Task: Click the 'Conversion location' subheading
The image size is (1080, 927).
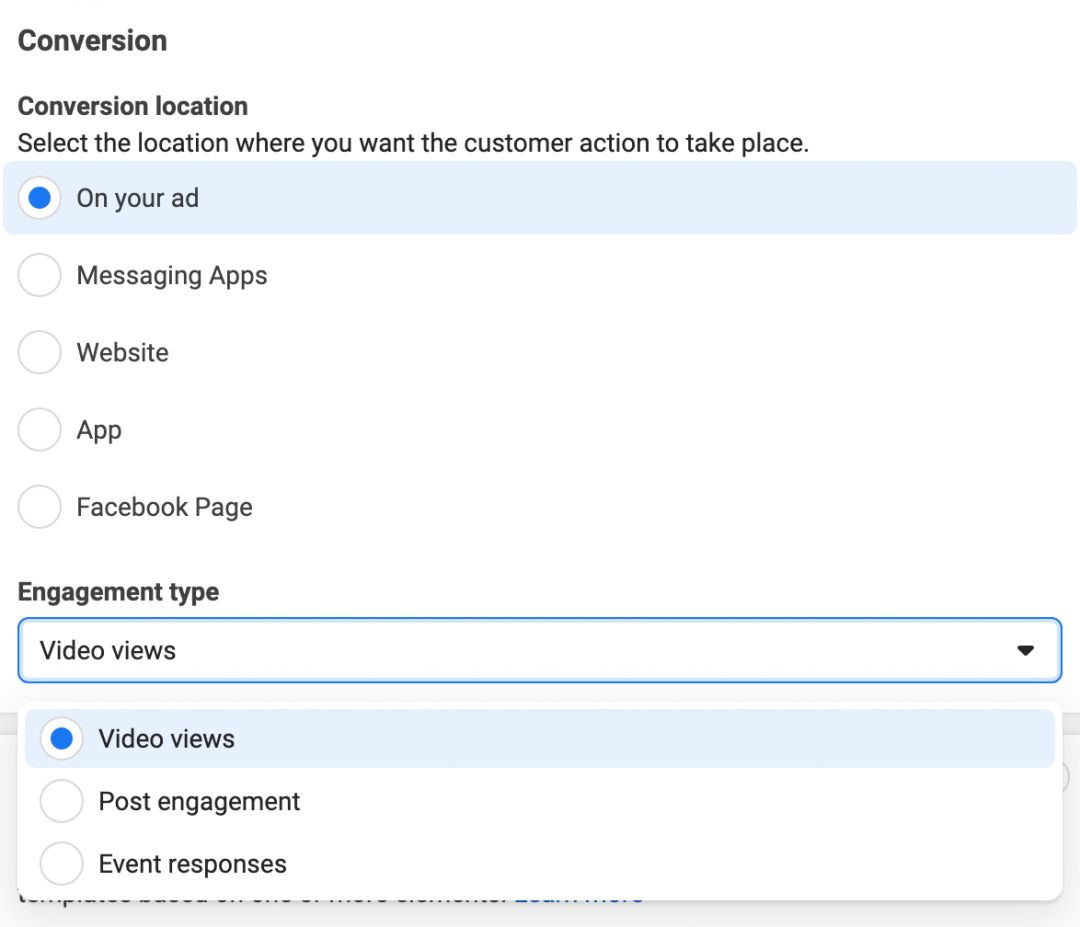Action: pos(133,106)
